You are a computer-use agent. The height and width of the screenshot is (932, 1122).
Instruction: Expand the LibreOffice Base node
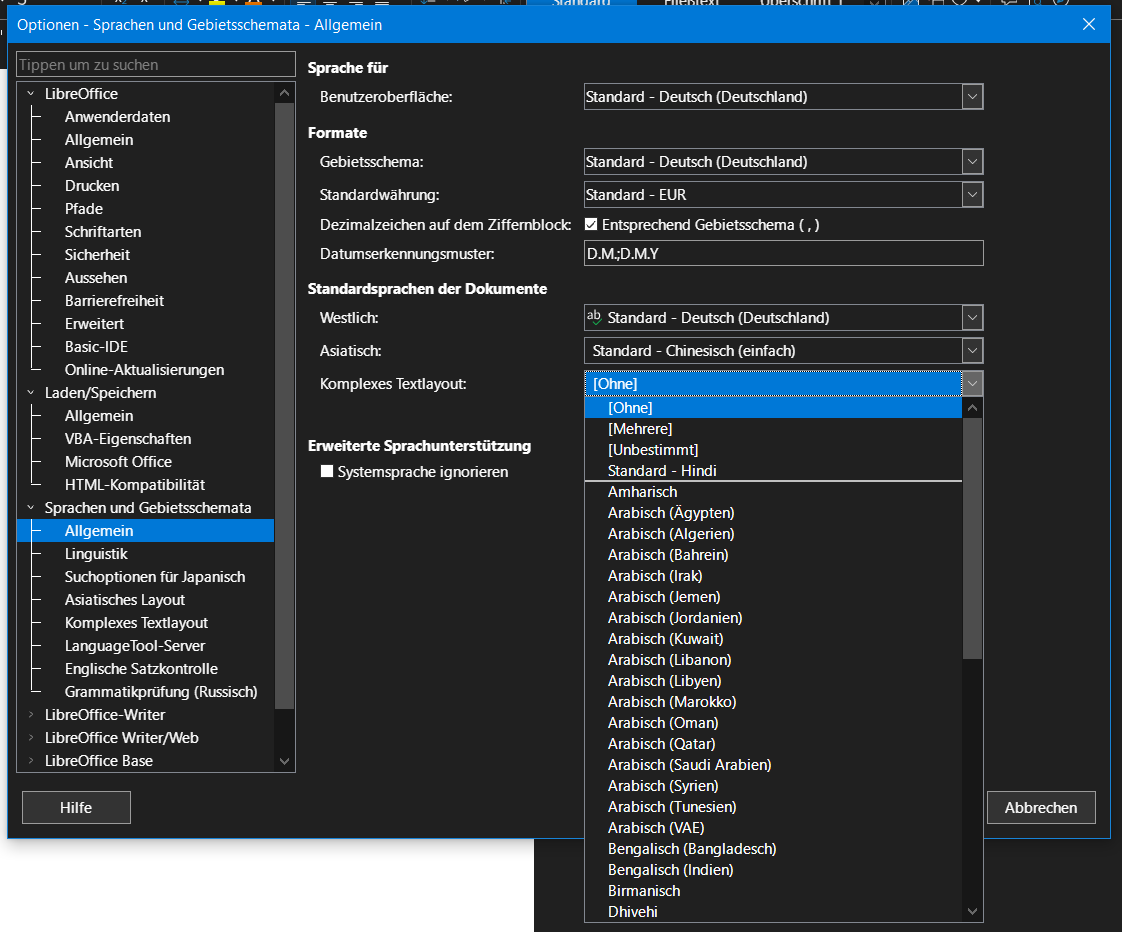point(31,760)
